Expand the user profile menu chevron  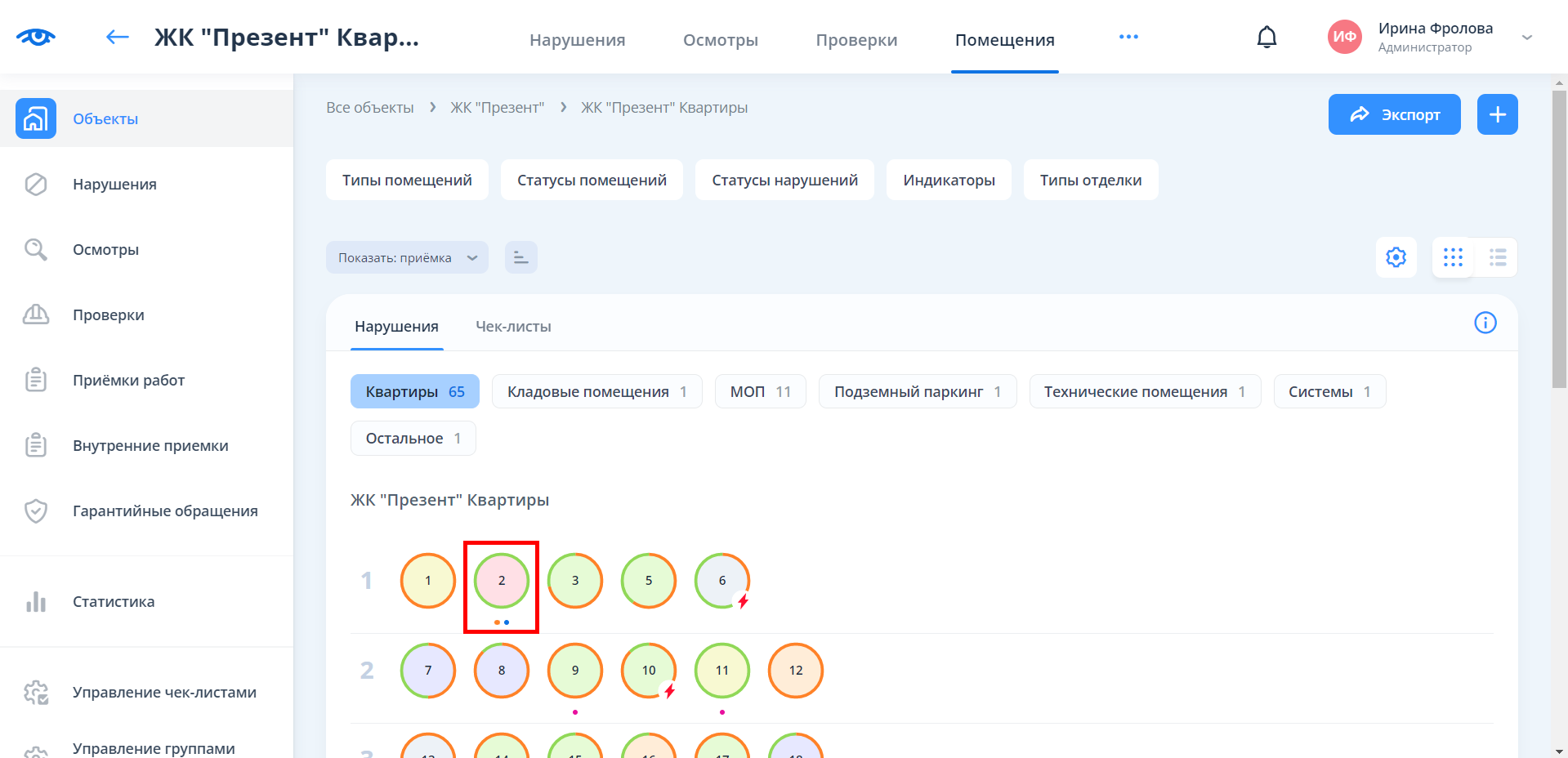coord(1526,38)
